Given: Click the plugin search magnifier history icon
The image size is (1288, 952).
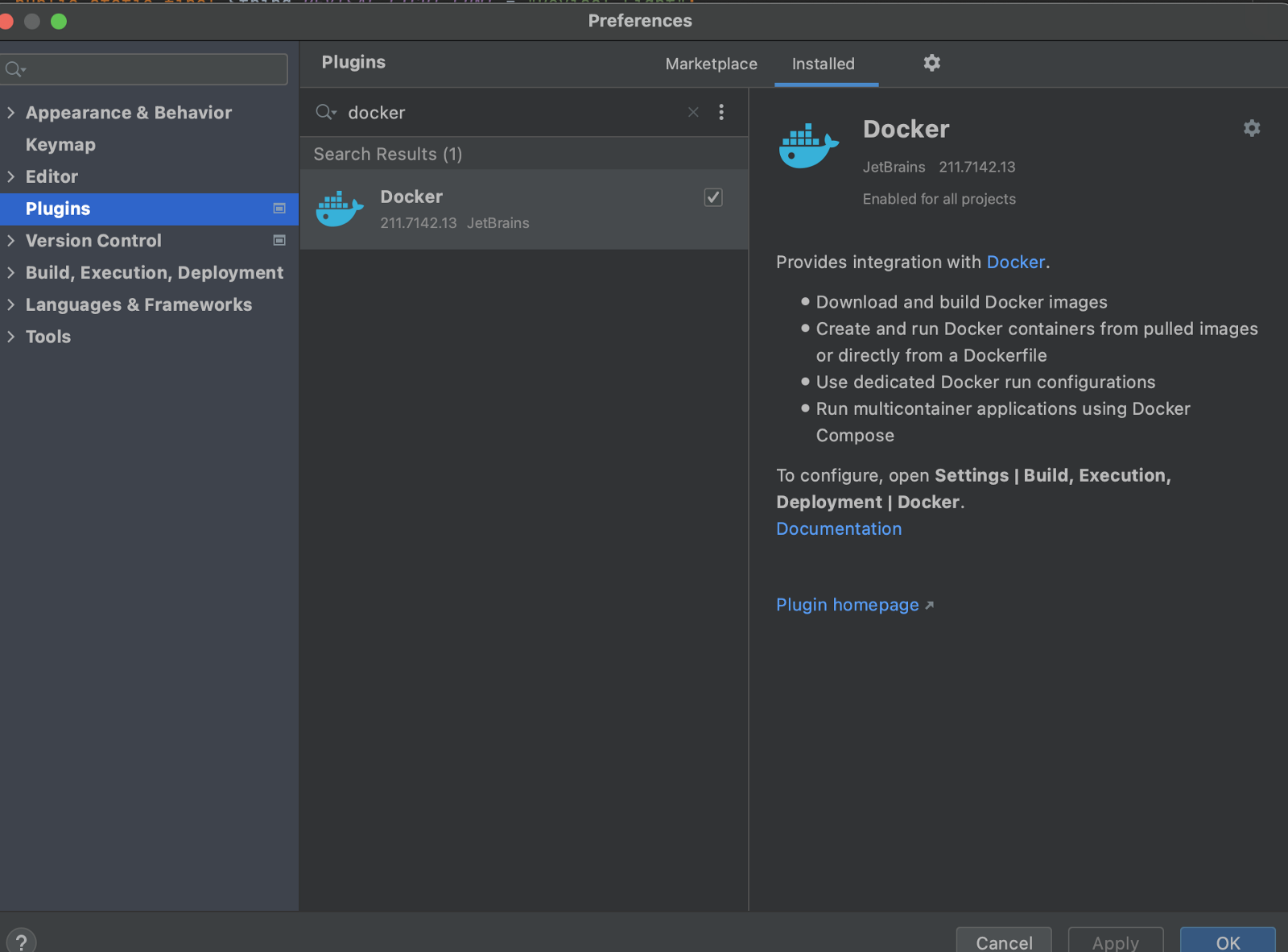Looking at the screenshot, I should (x=325, y=112).
